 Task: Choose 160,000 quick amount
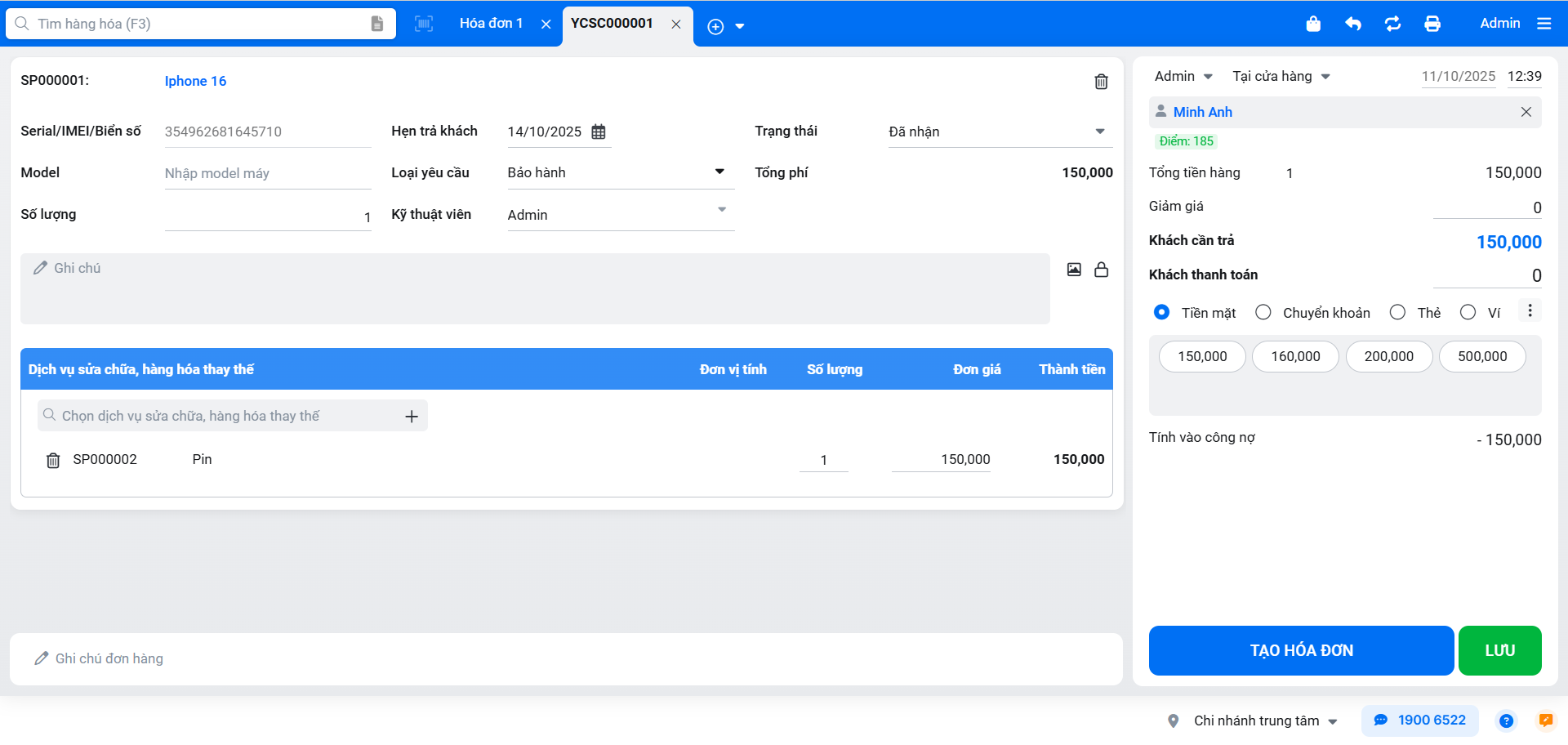pyautogui.click(x=1295, y=356)
